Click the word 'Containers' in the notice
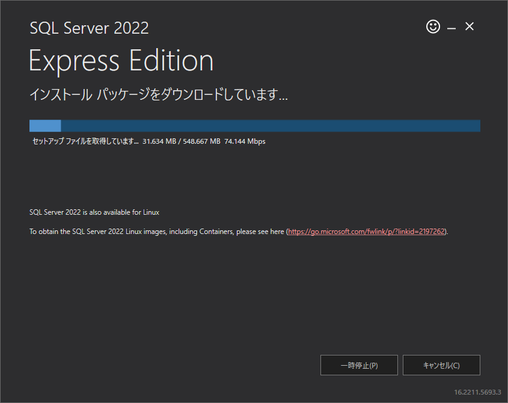This screenshot has height=403, width=508. pyautogui.click(x=217, y=231)
